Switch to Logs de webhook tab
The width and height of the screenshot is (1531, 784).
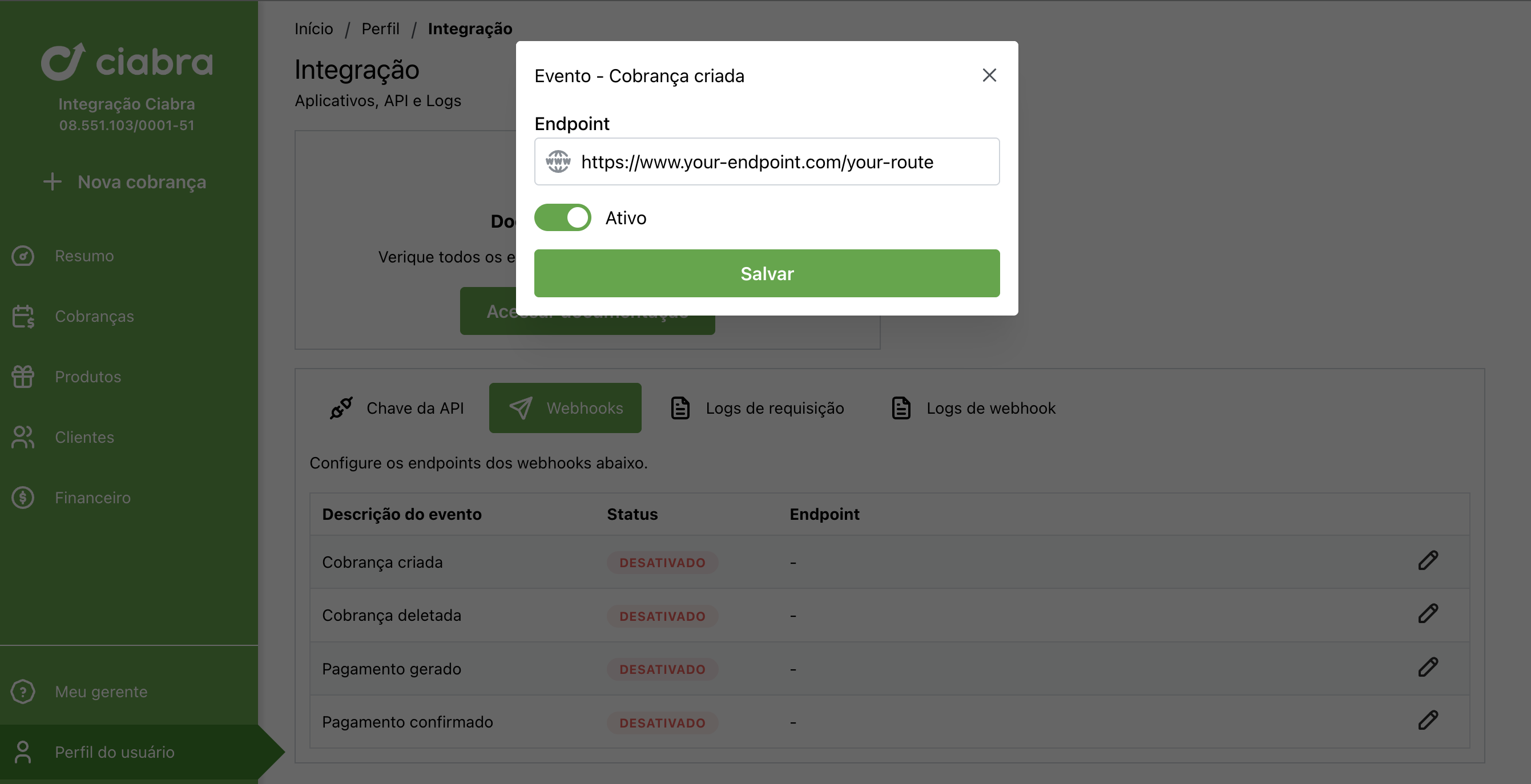pos(973,408)
